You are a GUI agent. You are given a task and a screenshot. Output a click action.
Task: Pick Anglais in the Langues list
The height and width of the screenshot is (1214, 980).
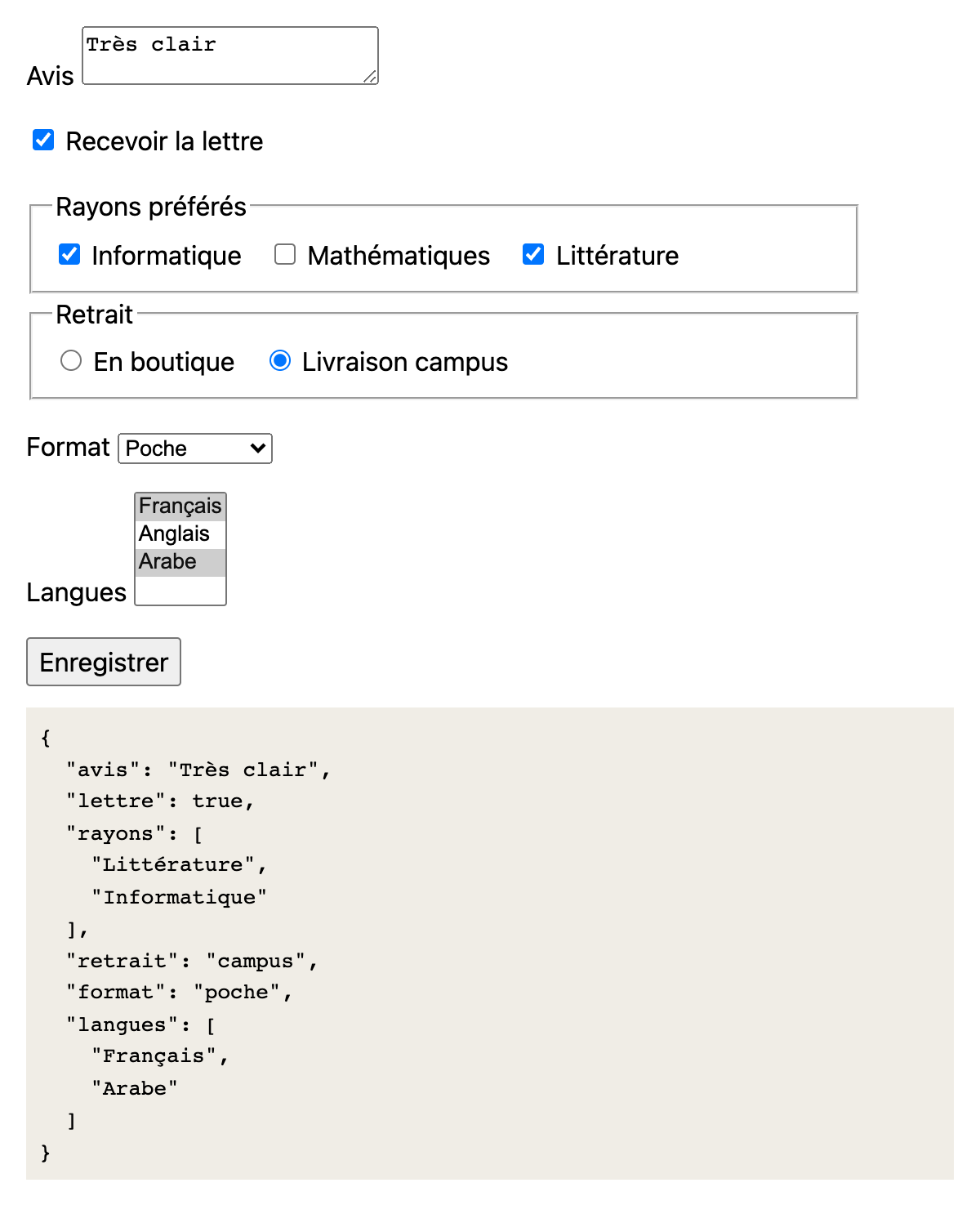(x=180, y=534)
